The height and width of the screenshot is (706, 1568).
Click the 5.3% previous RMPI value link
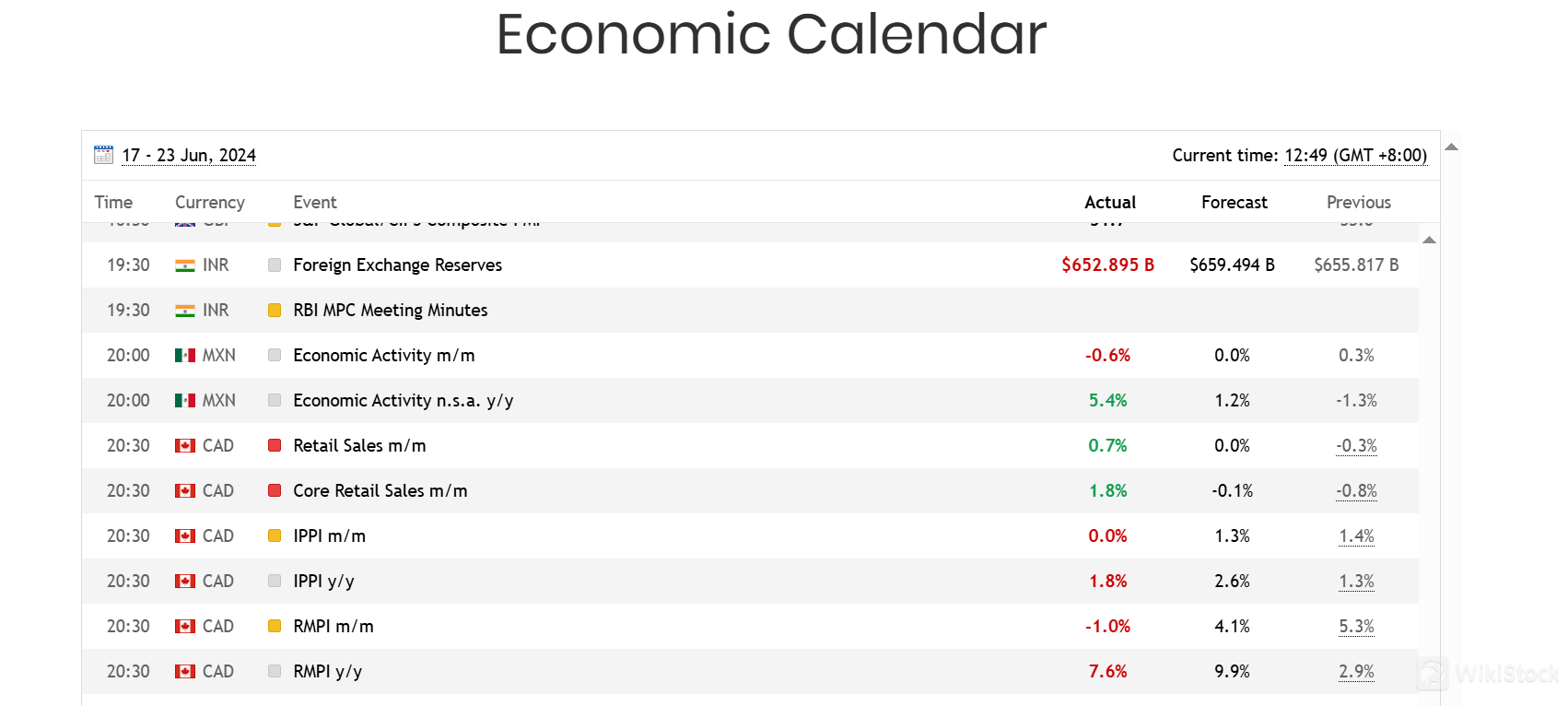(1355, 626)
